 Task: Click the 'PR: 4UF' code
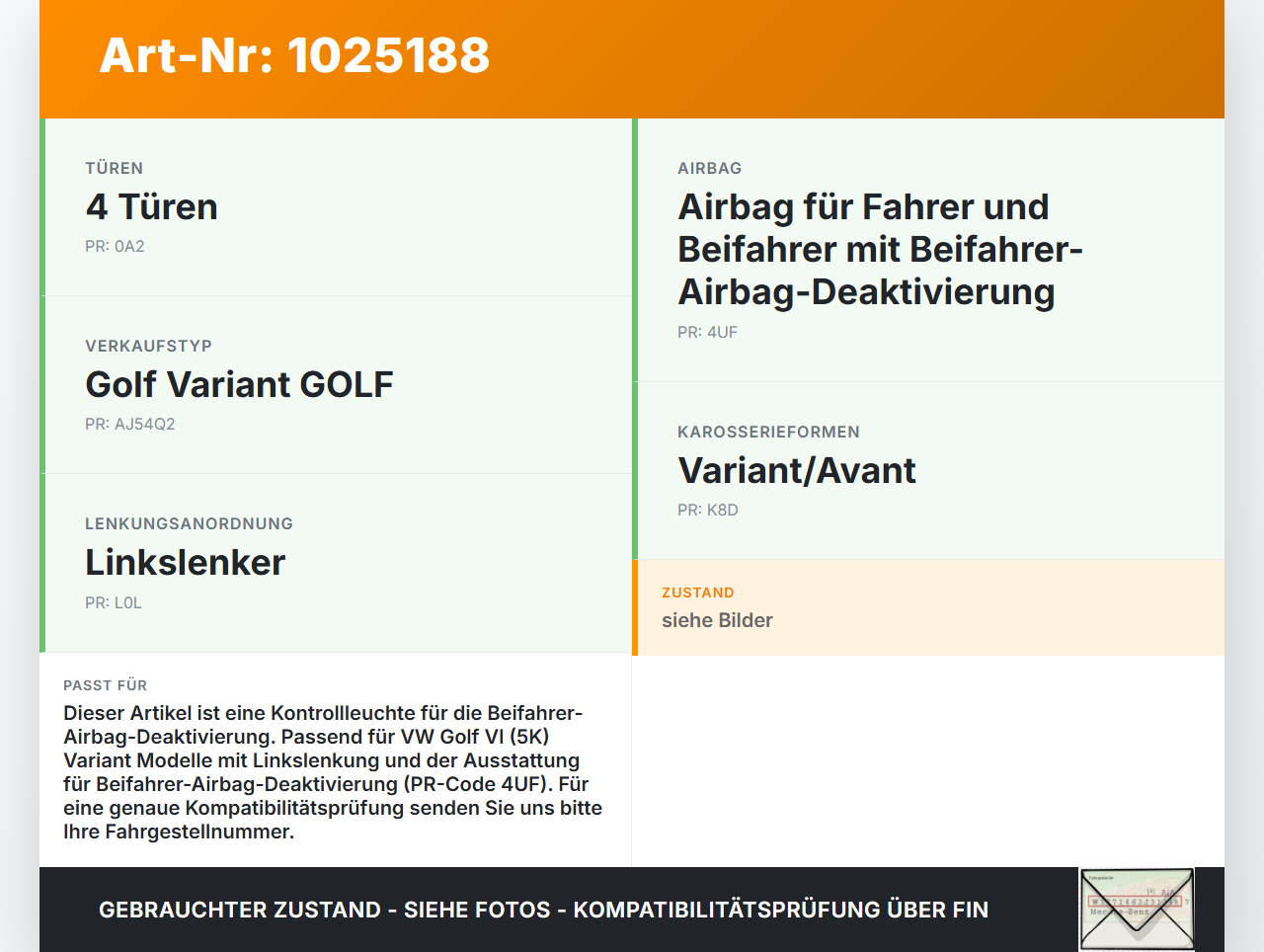click(707, 333)
